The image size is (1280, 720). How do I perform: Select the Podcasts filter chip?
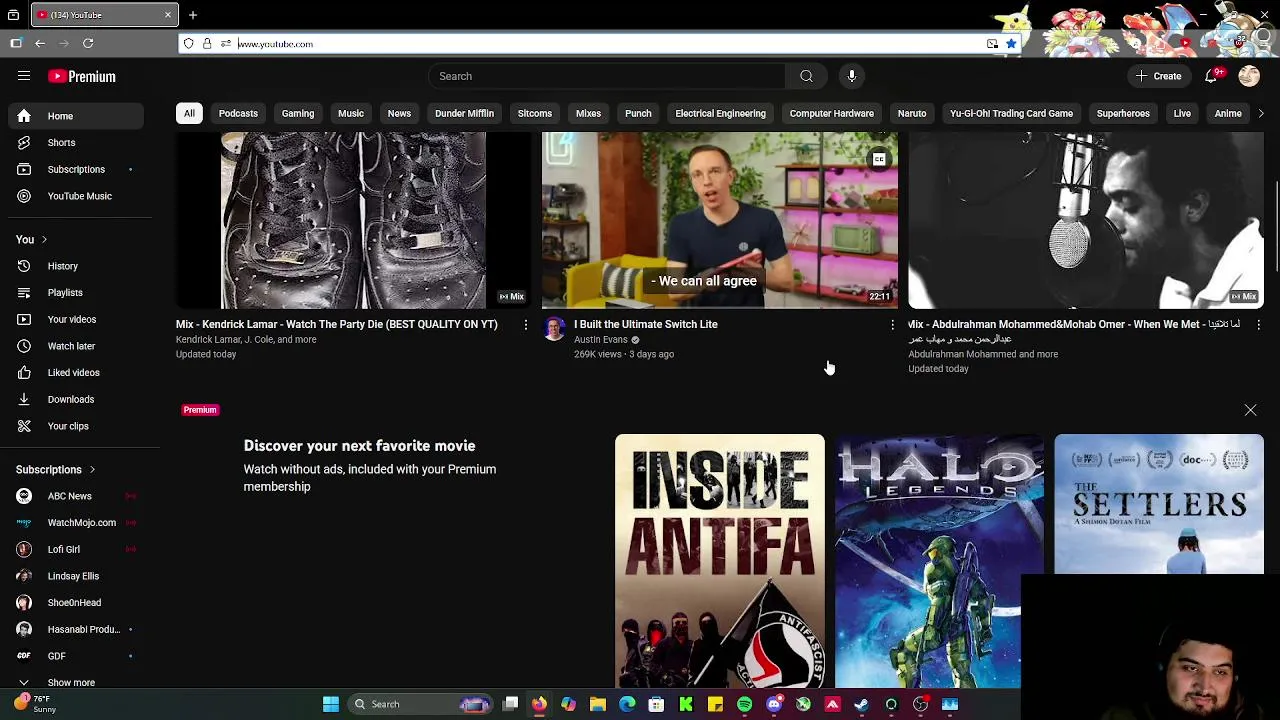pos(238,113)
